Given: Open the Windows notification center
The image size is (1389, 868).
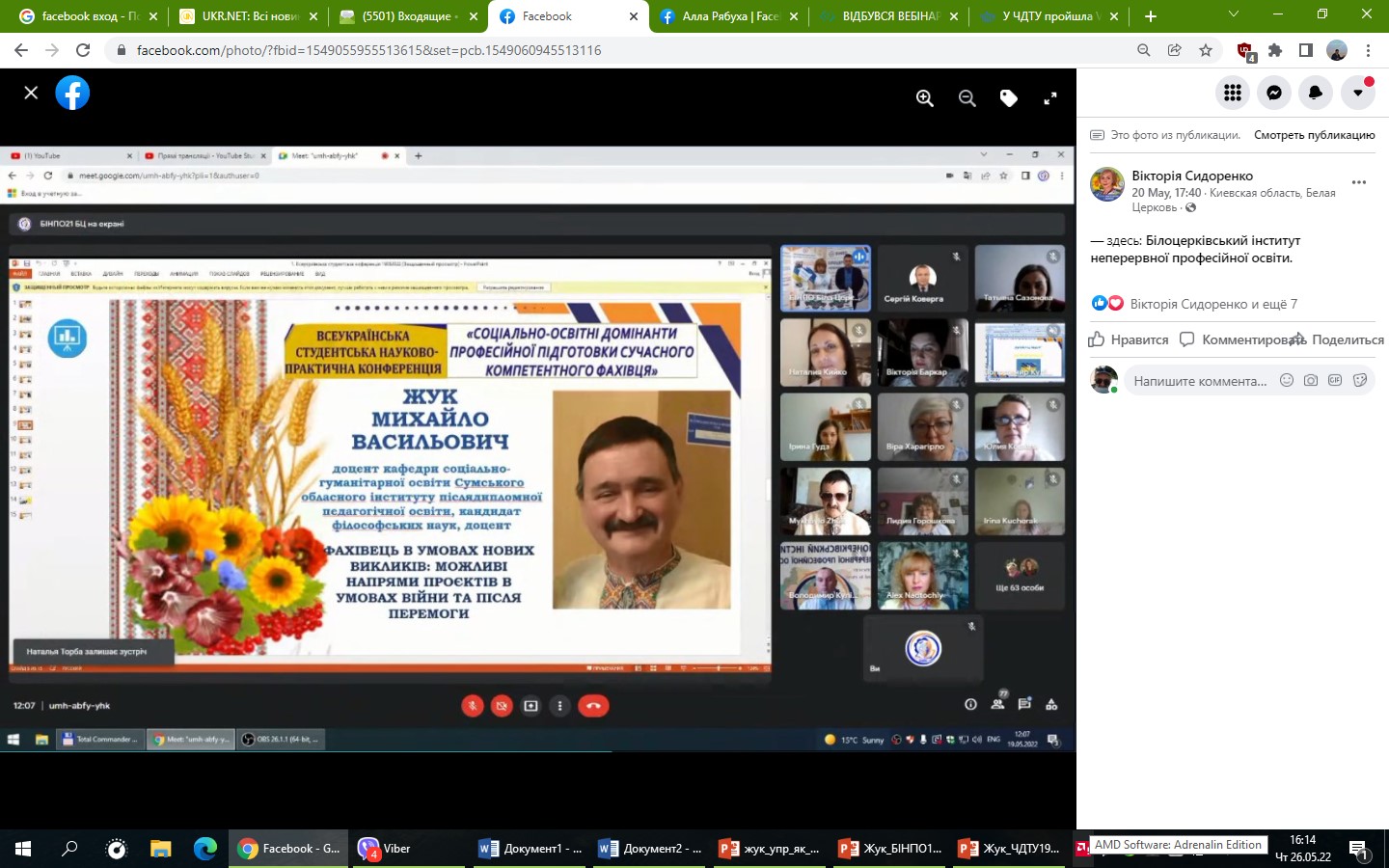Looking at the screenshot, I should (x=1358, y=849).
